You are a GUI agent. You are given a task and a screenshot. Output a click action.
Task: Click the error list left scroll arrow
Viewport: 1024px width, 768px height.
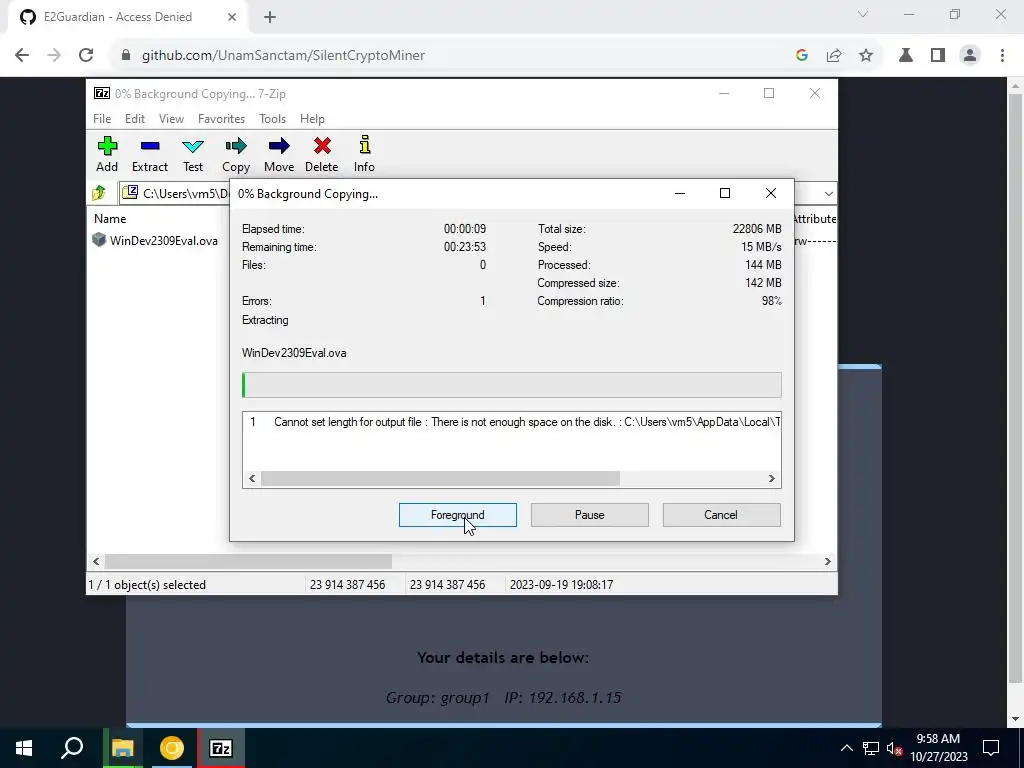tap(252, 479)
